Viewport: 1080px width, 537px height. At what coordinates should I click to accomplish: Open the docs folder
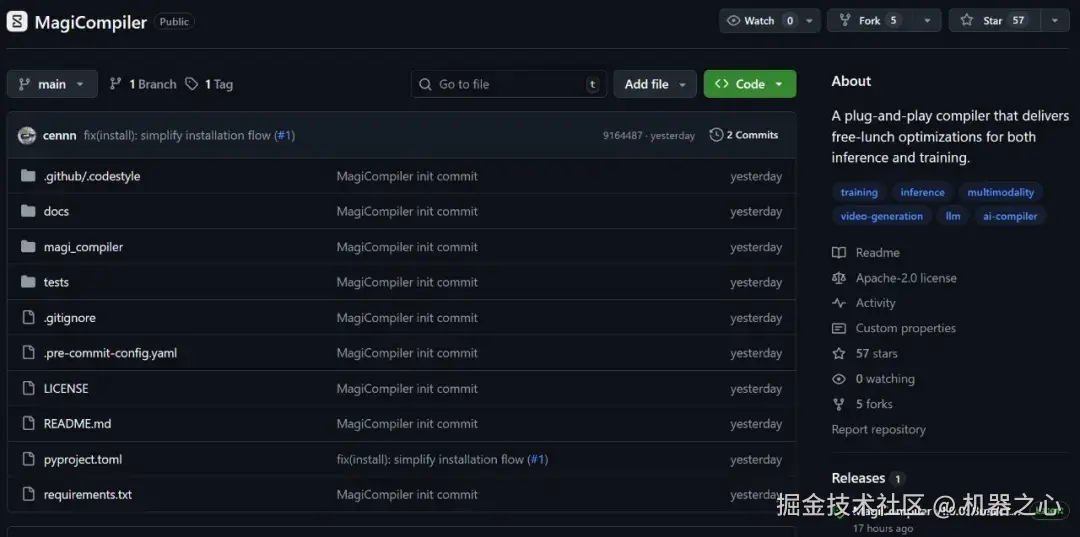pyautogui.click(x=56, y=211)
